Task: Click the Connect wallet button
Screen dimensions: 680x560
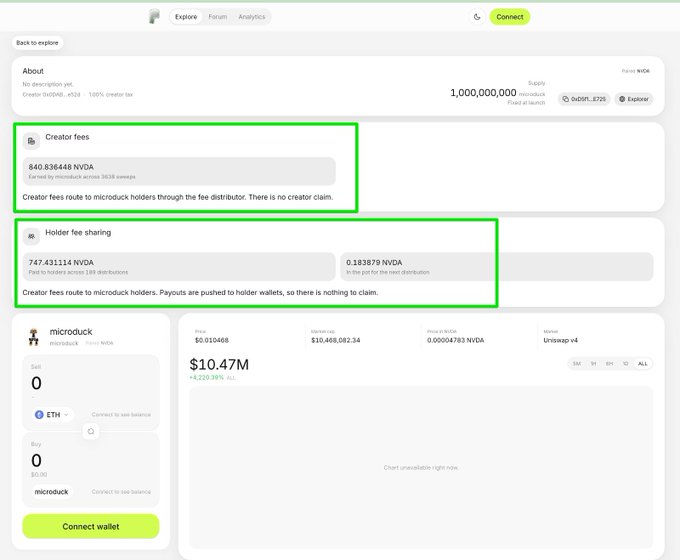Action: pyautogui.click(x=91, y=526)
